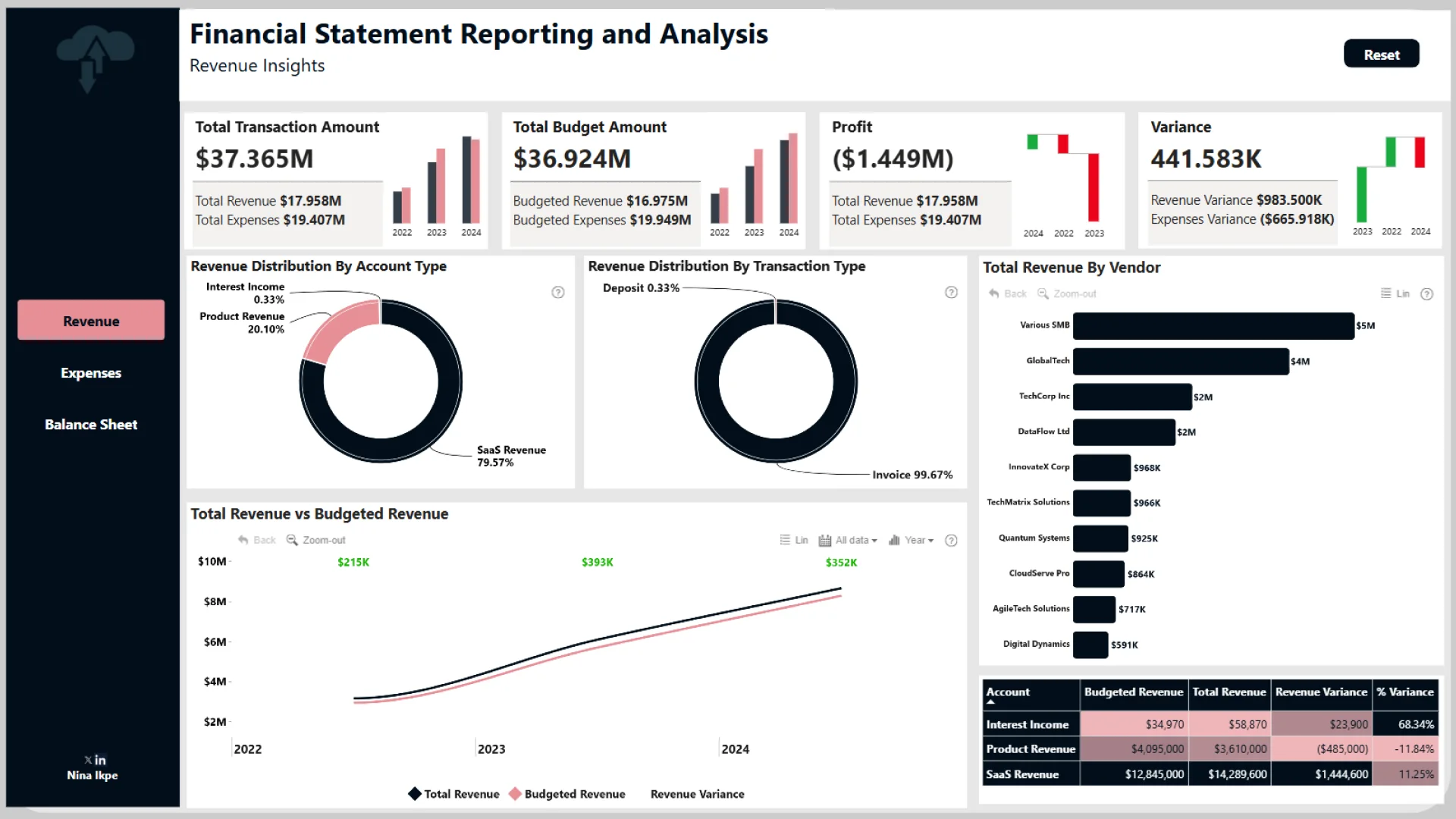Viewport: 1456px width, 819px height.
Task: Click help icon in vendor chart toolbar
Action: 1426,294
